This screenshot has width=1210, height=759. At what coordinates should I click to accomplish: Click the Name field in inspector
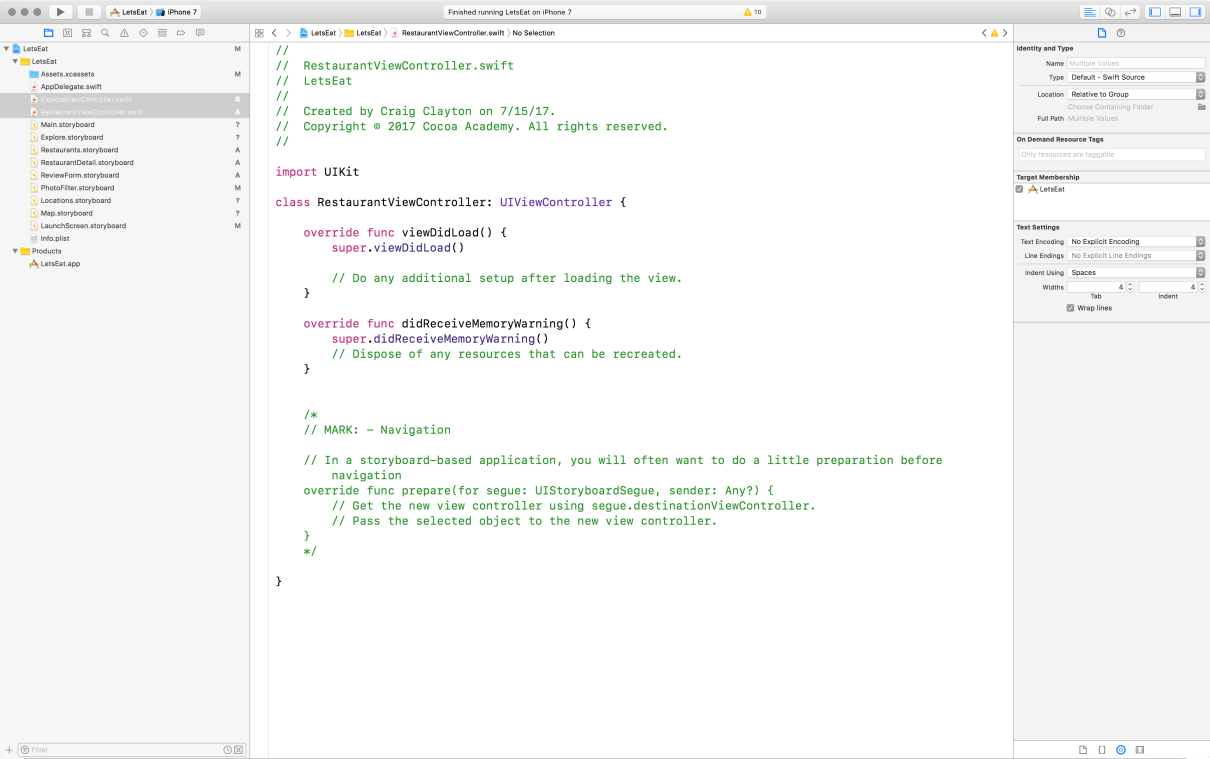pos(1135,63)
